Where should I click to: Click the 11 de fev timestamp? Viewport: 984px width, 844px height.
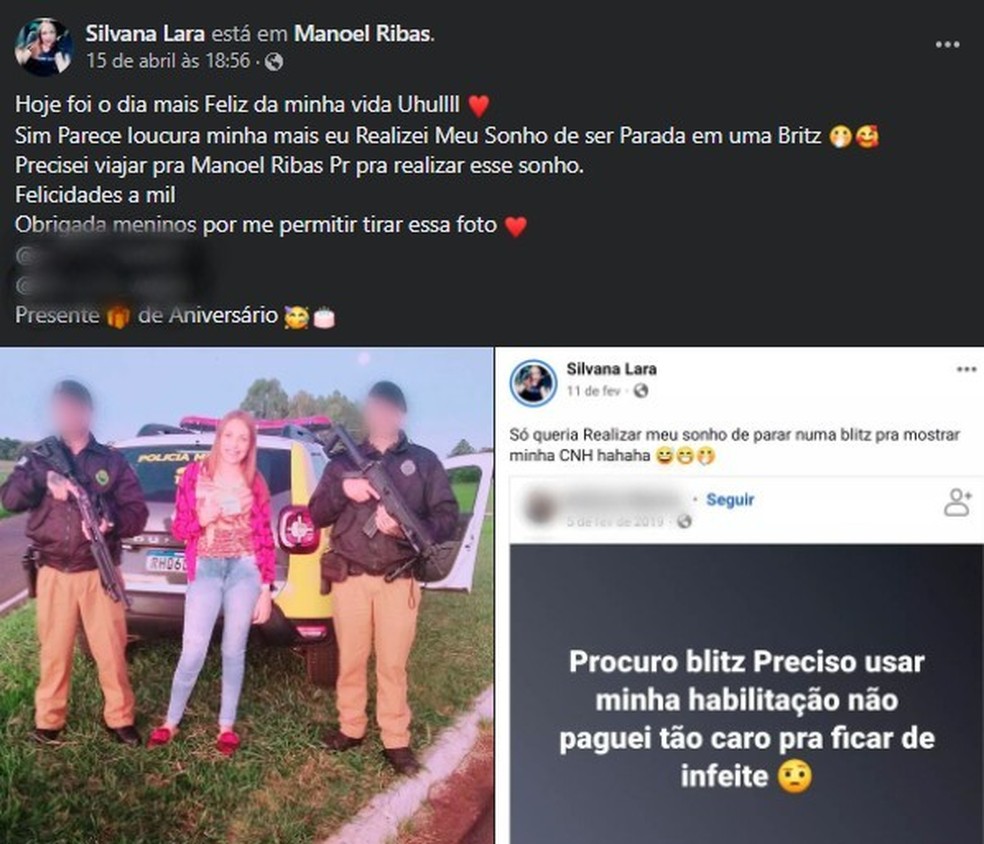(x=593, y=391)
